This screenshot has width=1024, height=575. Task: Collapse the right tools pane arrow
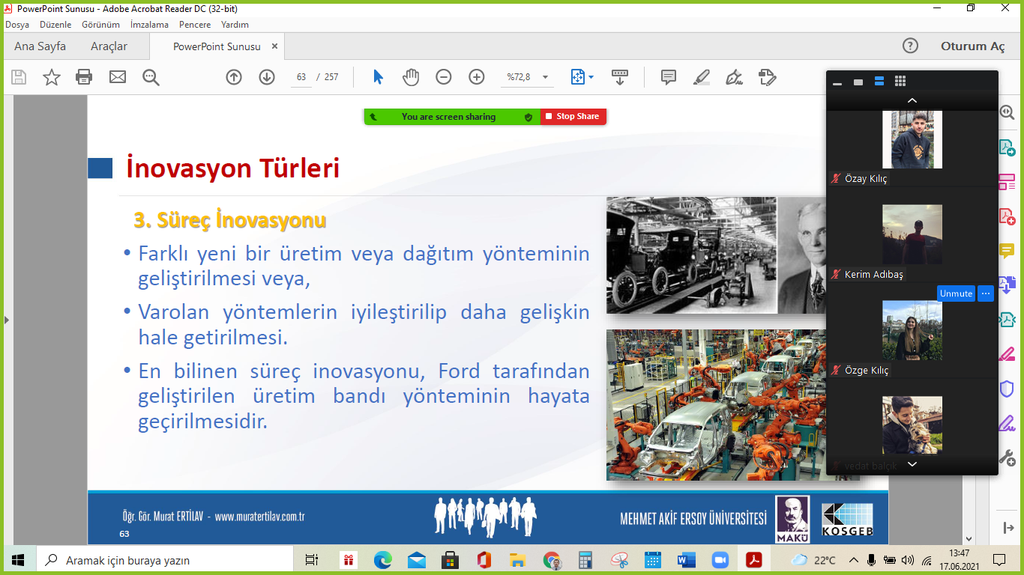pos(1008,527)
